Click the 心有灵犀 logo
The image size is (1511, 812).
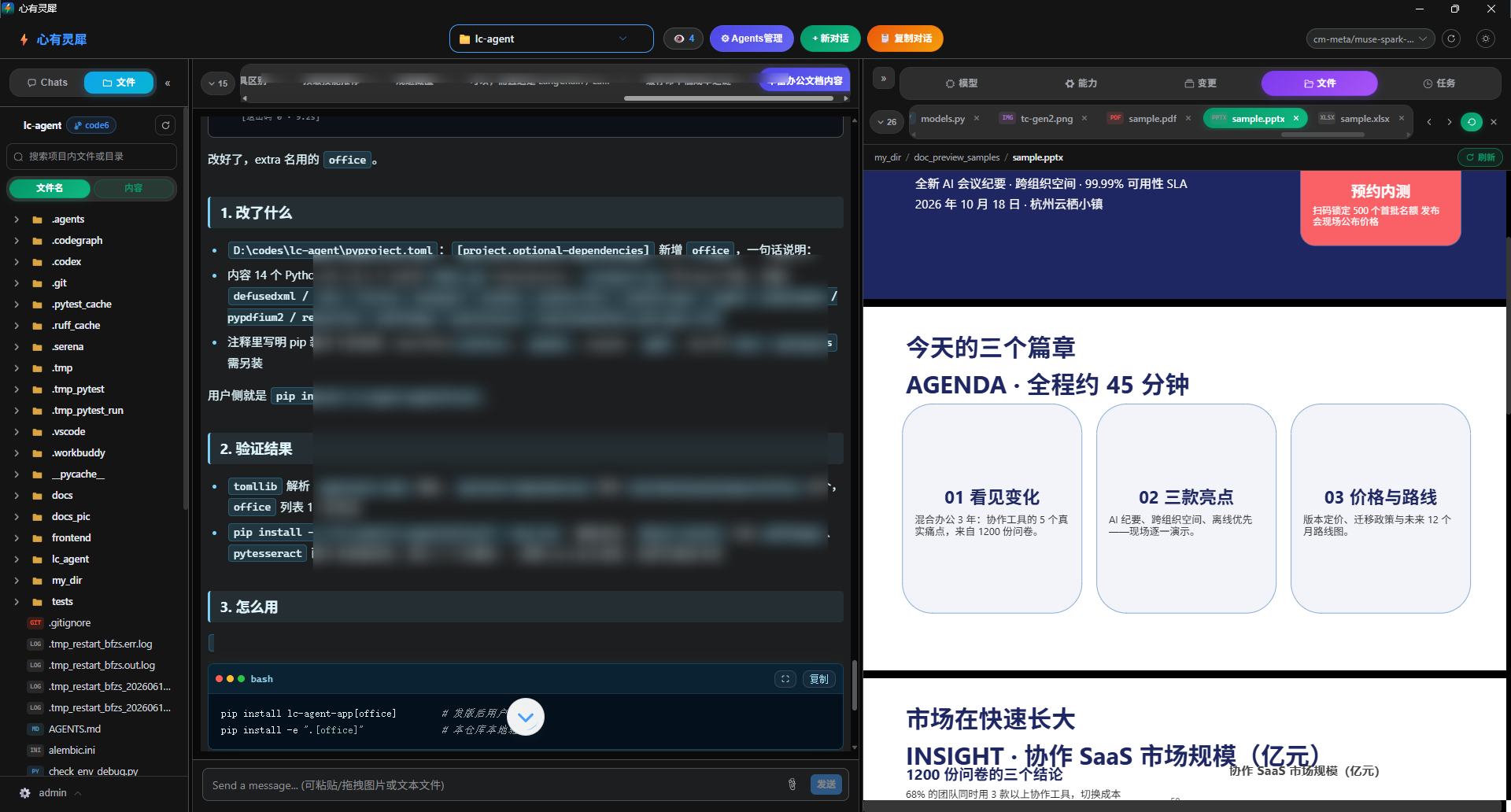tap(54, 39)
